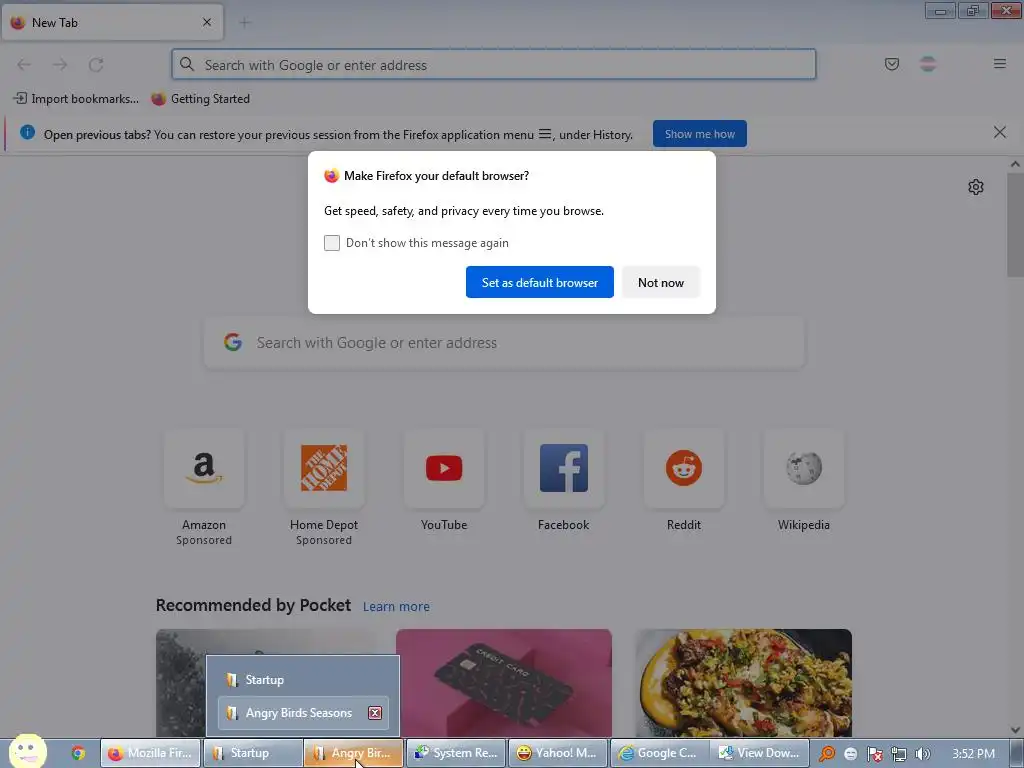Close the New Tab tab
This screenshot has height=768, width=1024.
(207, 22)
